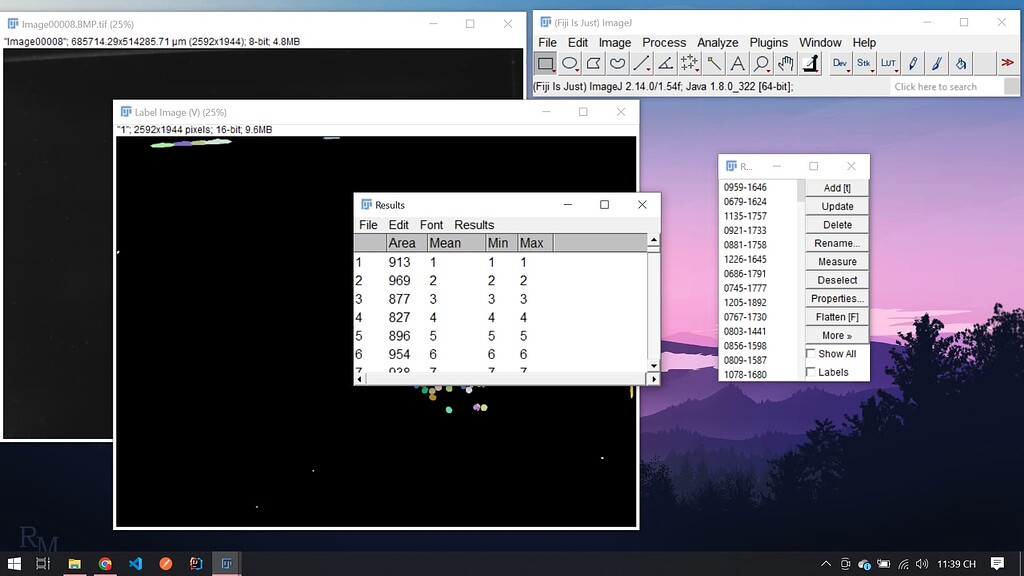Open the LUT toolbar dropdown
This screenshot has width=1024, height=576.
pyautogui.click(x=888, y=63)
